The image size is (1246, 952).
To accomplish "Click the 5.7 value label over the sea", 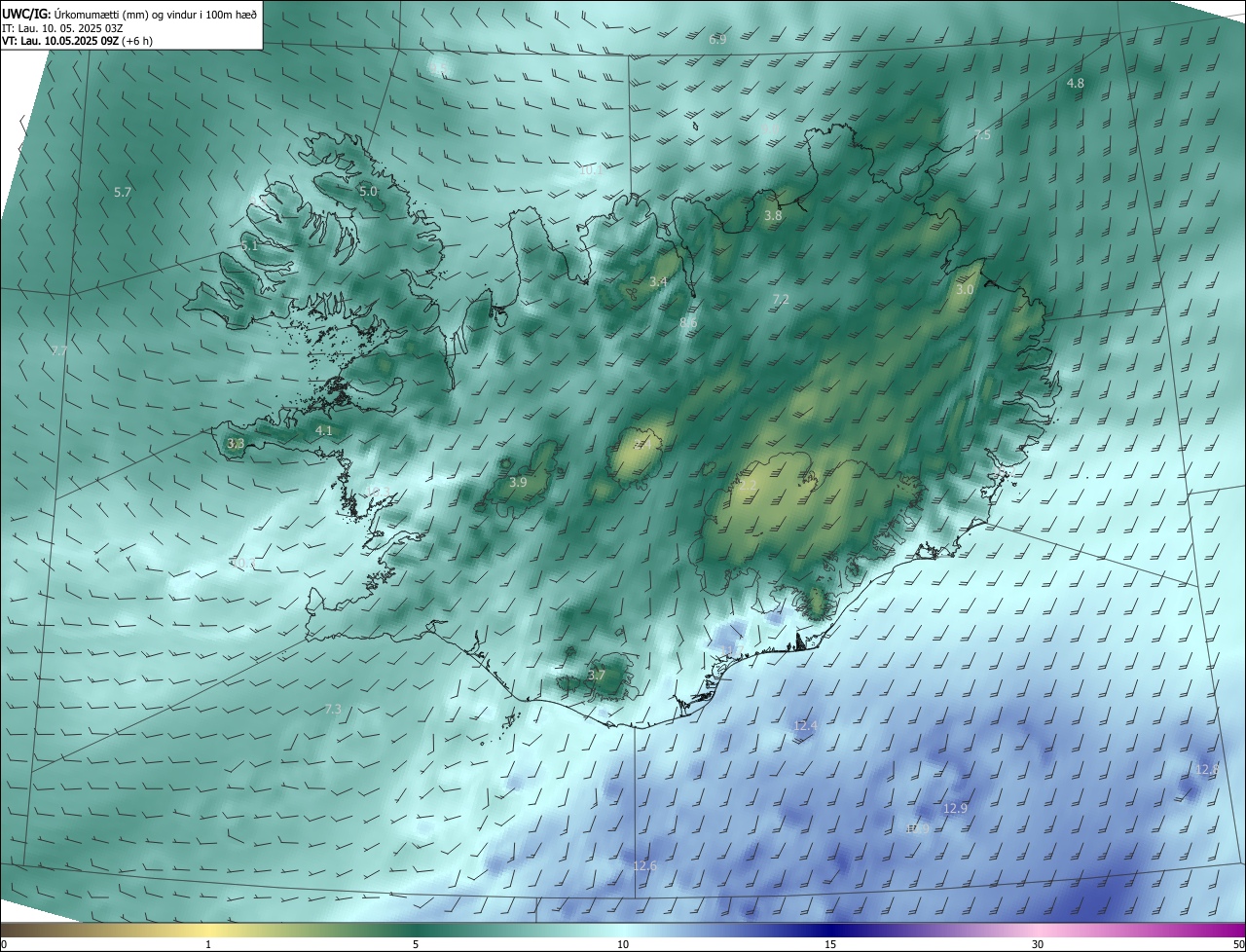I will (123, 193).
